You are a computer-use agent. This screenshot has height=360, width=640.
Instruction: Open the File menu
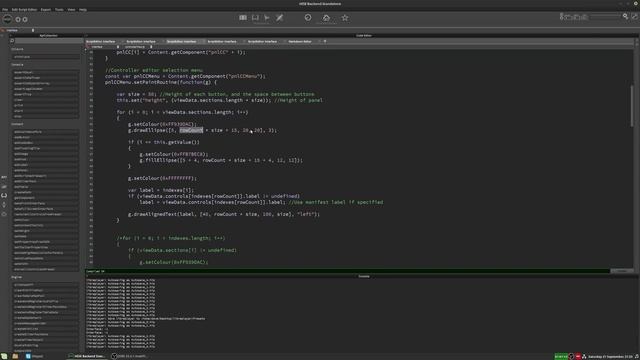4,9
